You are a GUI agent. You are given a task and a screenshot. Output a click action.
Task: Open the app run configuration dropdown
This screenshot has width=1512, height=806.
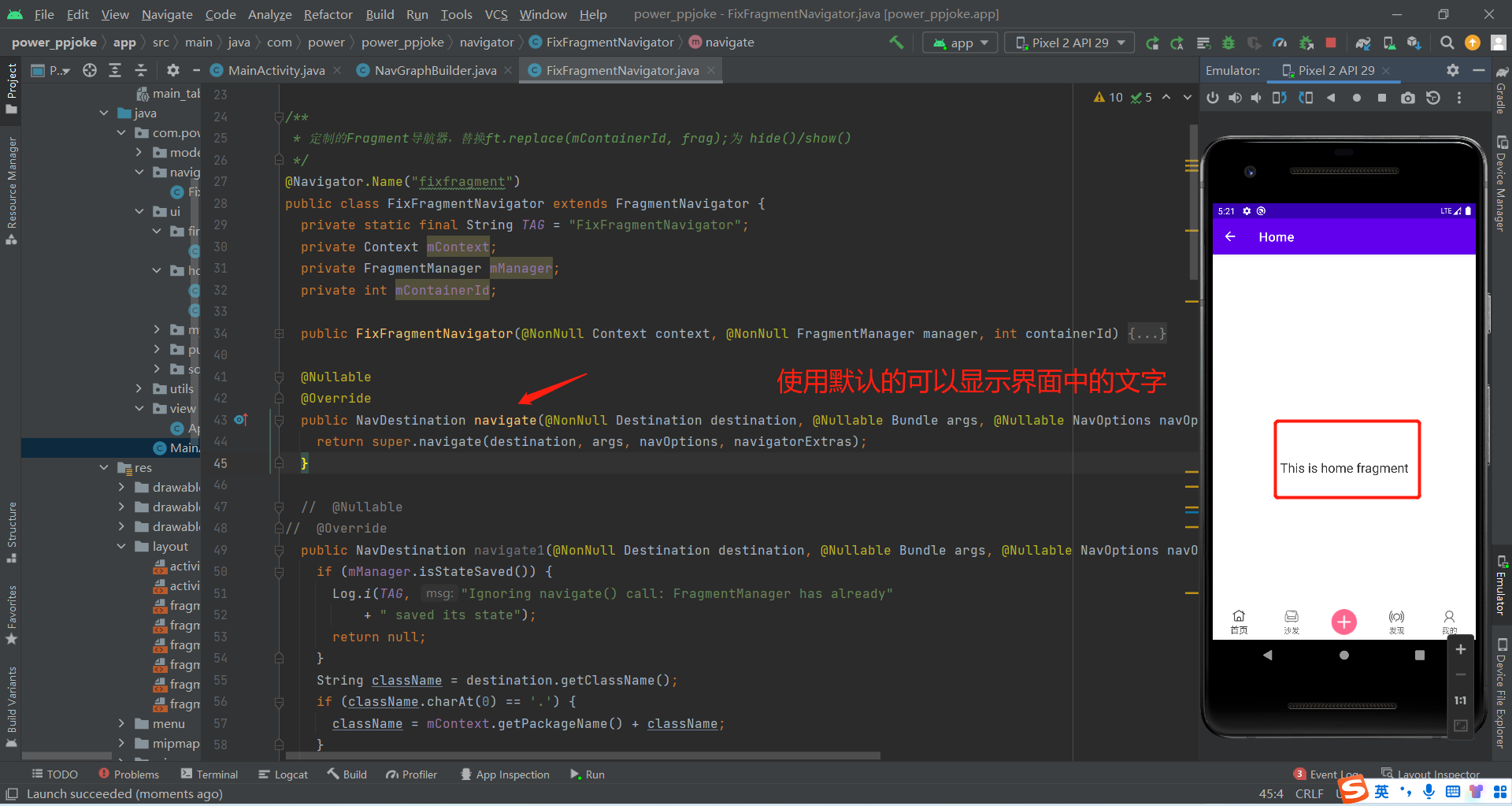click(960, 43)
